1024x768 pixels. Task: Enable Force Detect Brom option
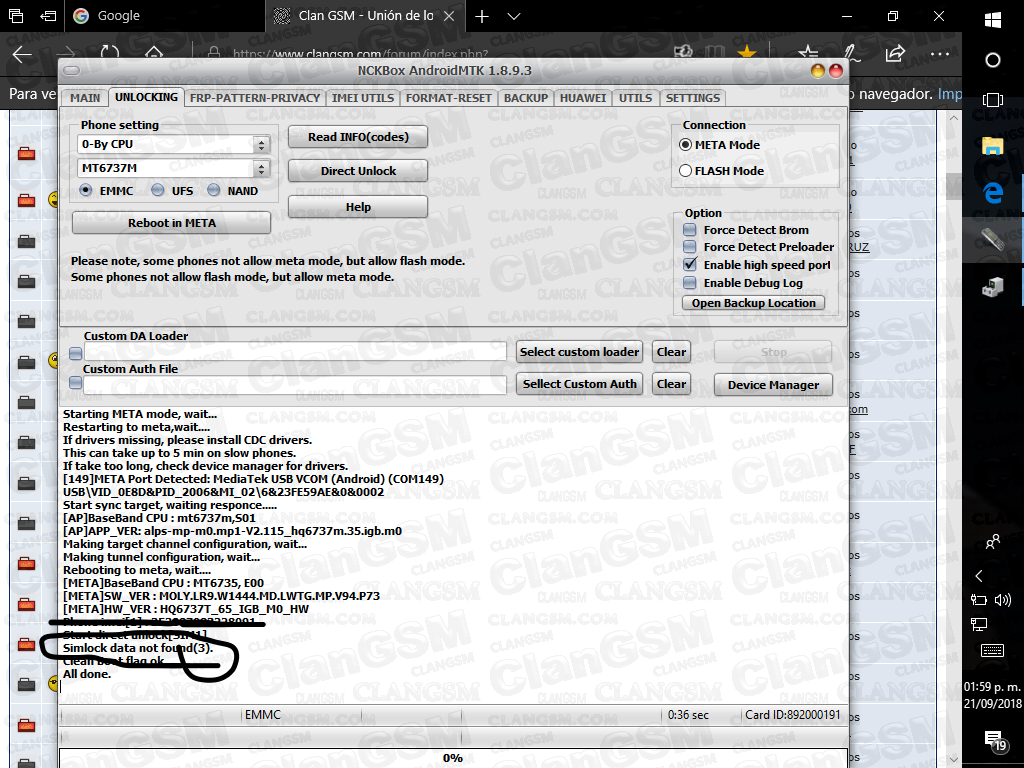[x=690, y=230]
